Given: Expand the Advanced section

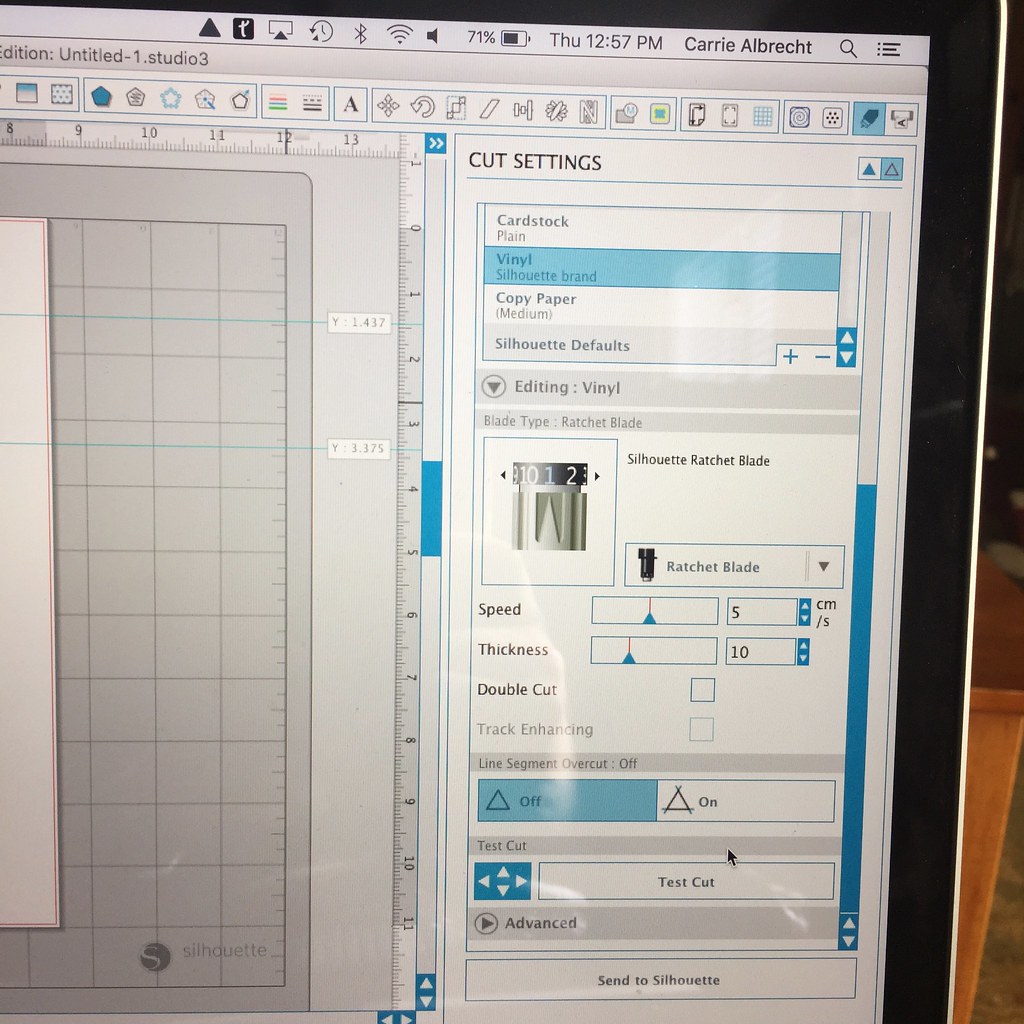Looking at the screenshot, I should click(x=486, y=923).
